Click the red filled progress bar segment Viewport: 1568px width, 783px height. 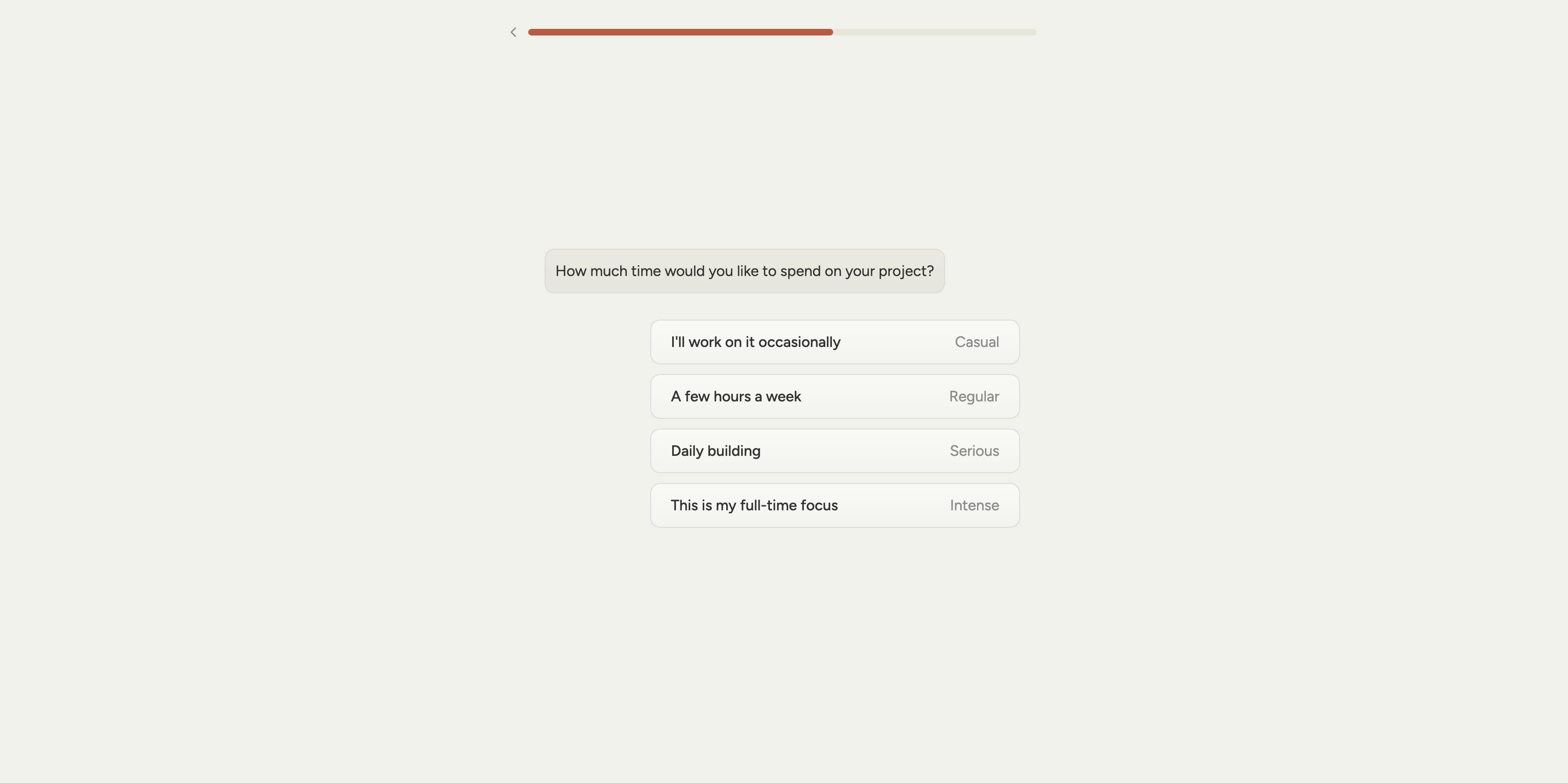pyautogui.click(x=680, y=32)
